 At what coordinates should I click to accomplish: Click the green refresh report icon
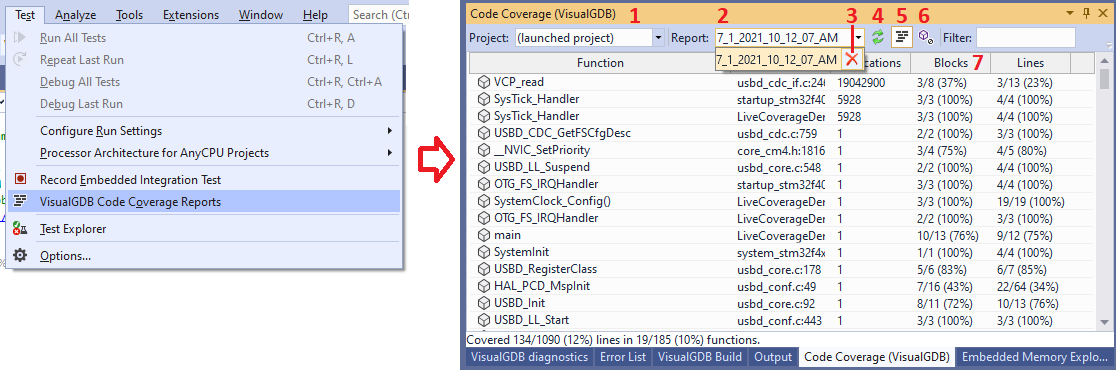tap(878, 37)
